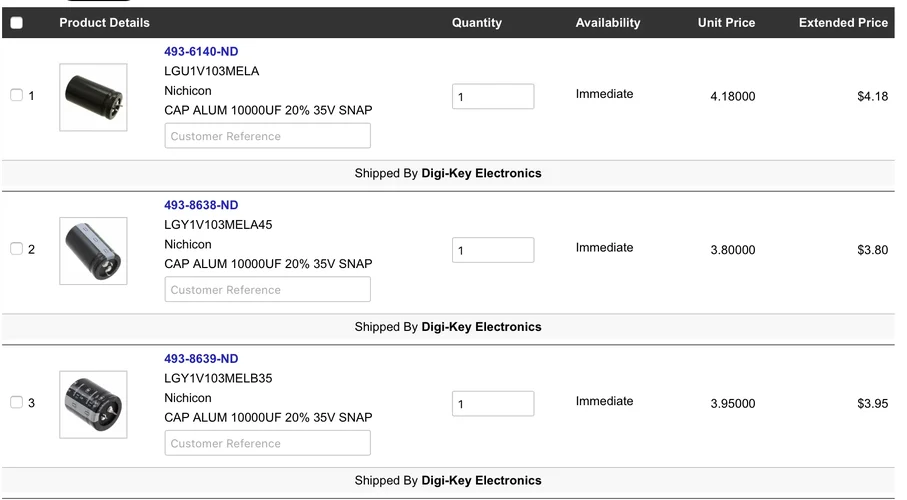The image size is (907, 500).
Task: Open part number link 493-8638-ND
Action: [201, 205]
